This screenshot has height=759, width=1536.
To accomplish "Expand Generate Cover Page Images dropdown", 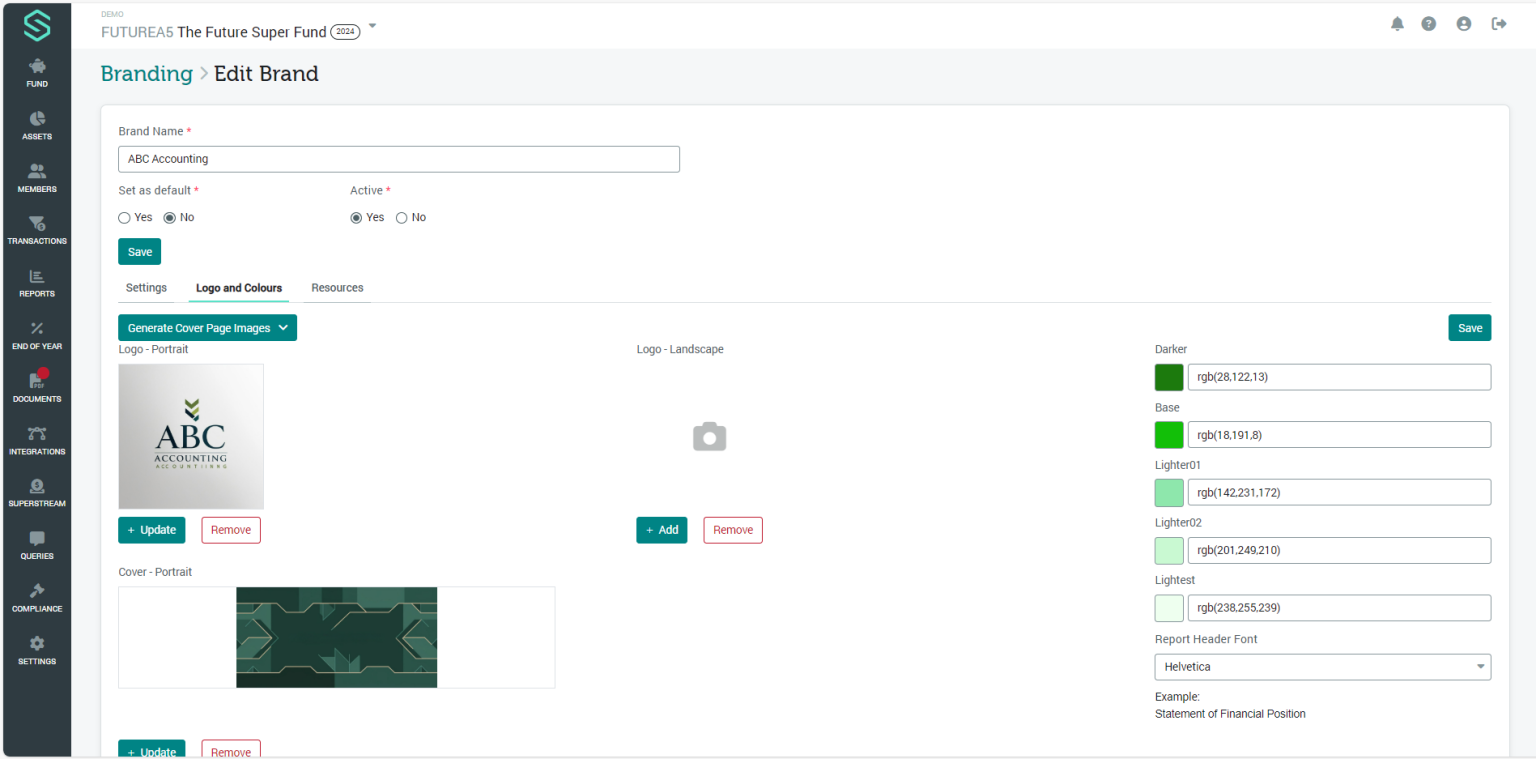I will [207, 328].
